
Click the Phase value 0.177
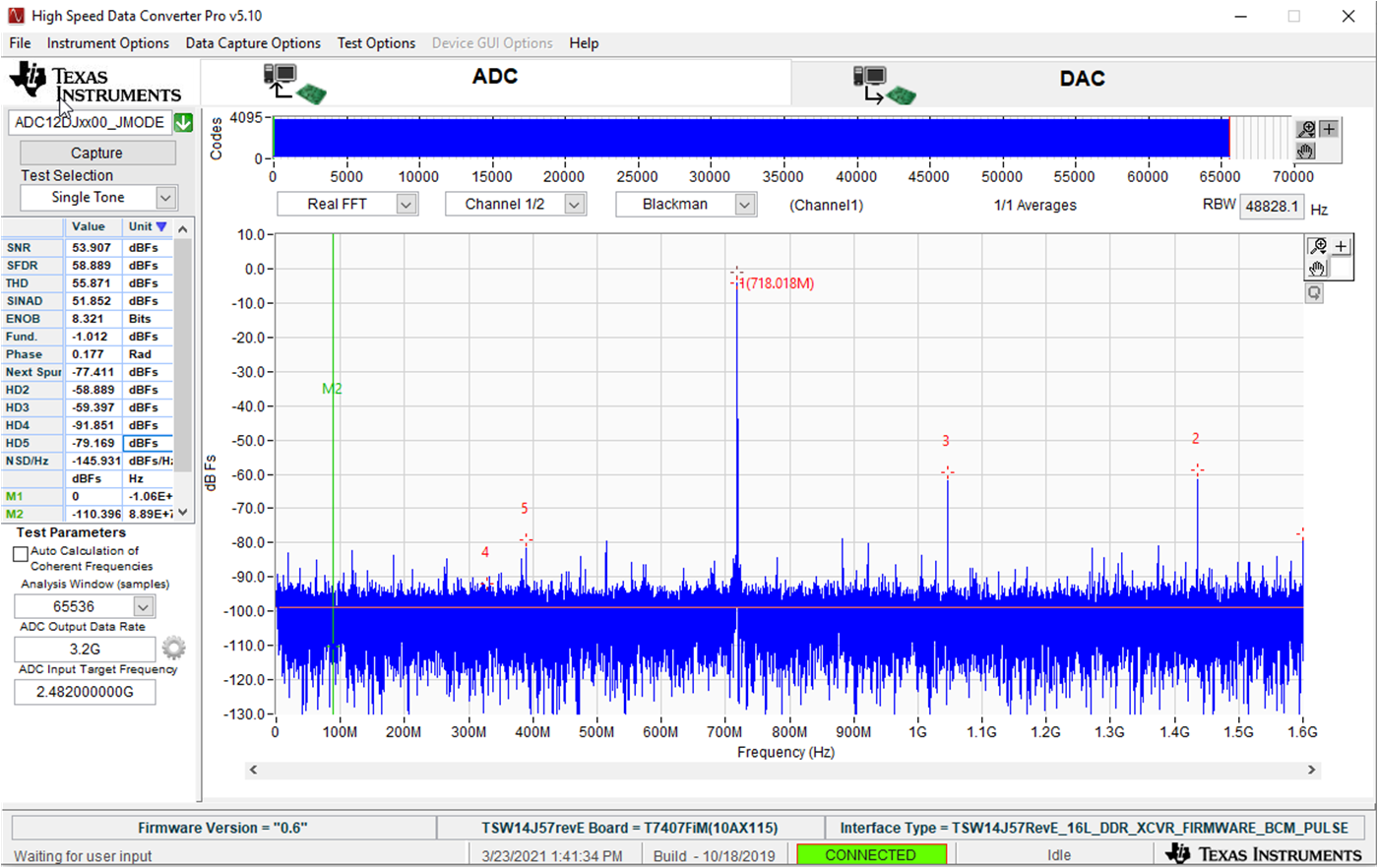click(93, 354)
